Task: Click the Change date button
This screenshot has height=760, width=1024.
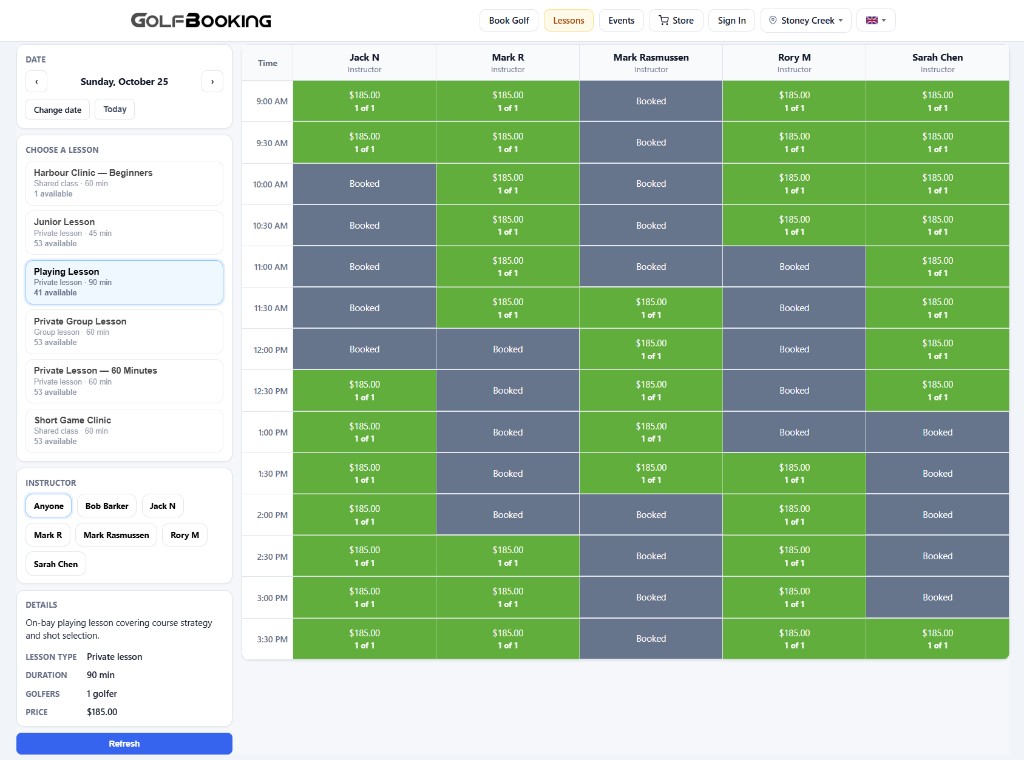Action: 57,110
